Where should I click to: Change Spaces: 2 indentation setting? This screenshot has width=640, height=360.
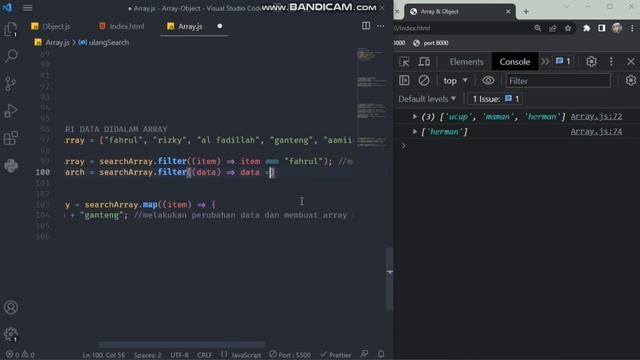pos(147,355)
